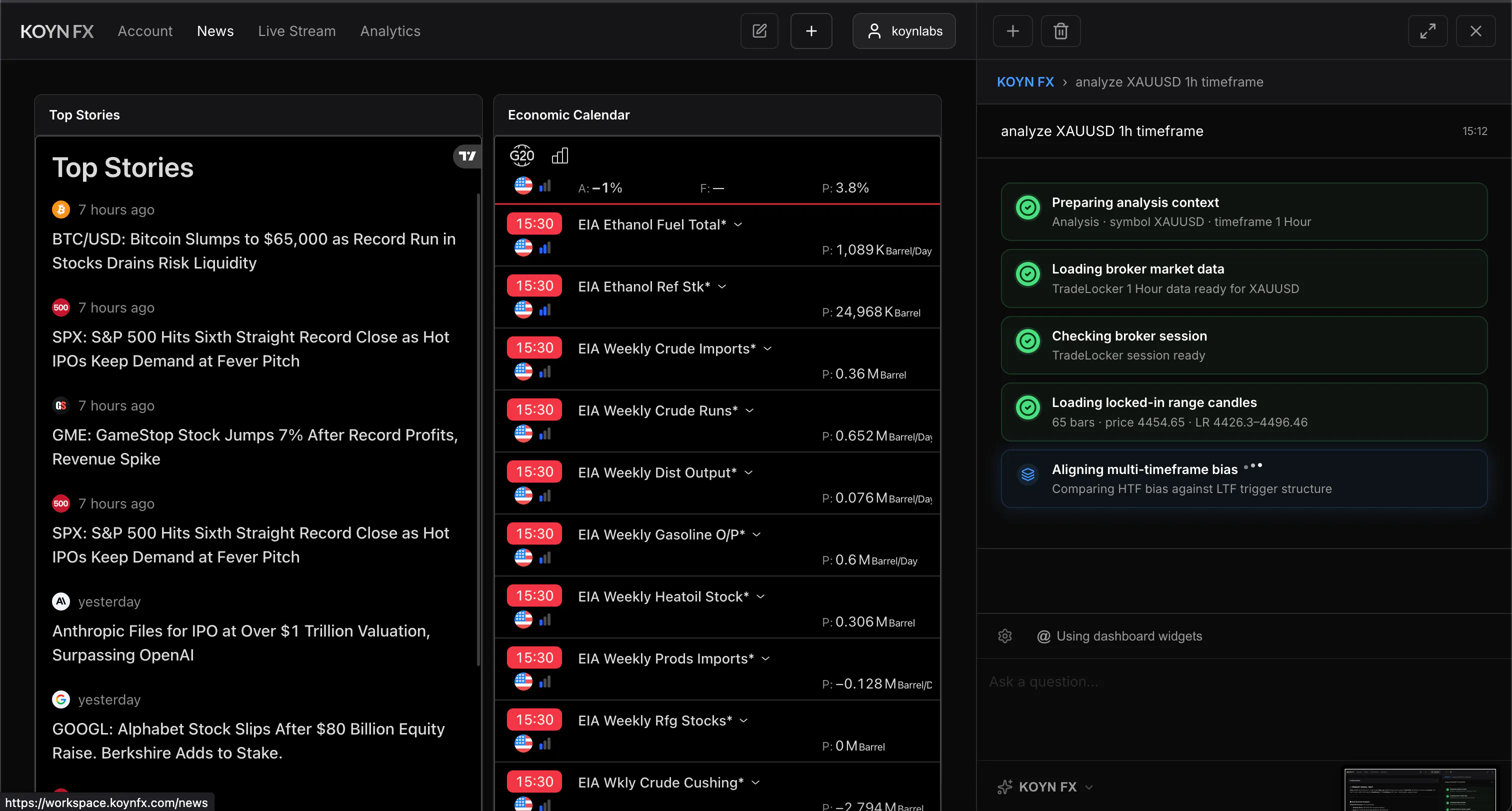Click the importance bars on EIA Ethanol Ref Stk
The image size is (1512, 811).
[545, 310]
